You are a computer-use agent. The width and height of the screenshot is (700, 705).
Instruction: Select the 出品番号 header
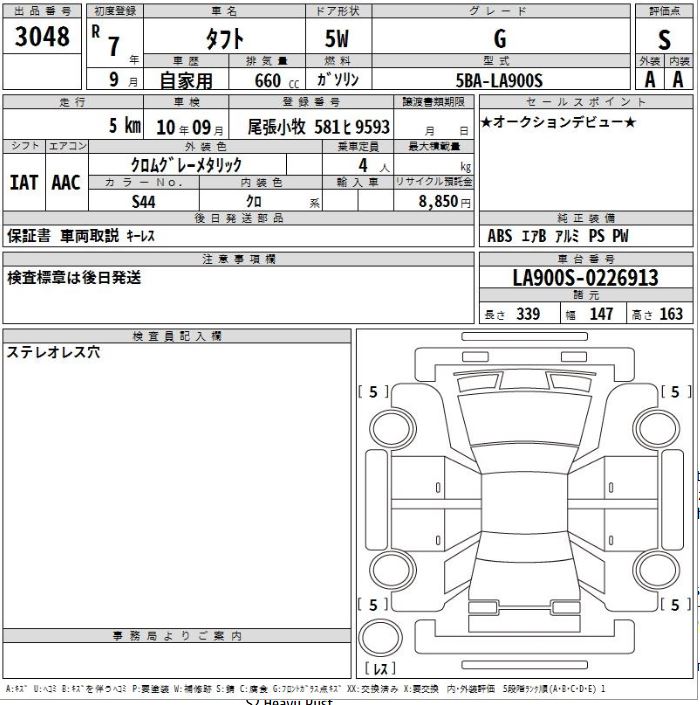42,11
